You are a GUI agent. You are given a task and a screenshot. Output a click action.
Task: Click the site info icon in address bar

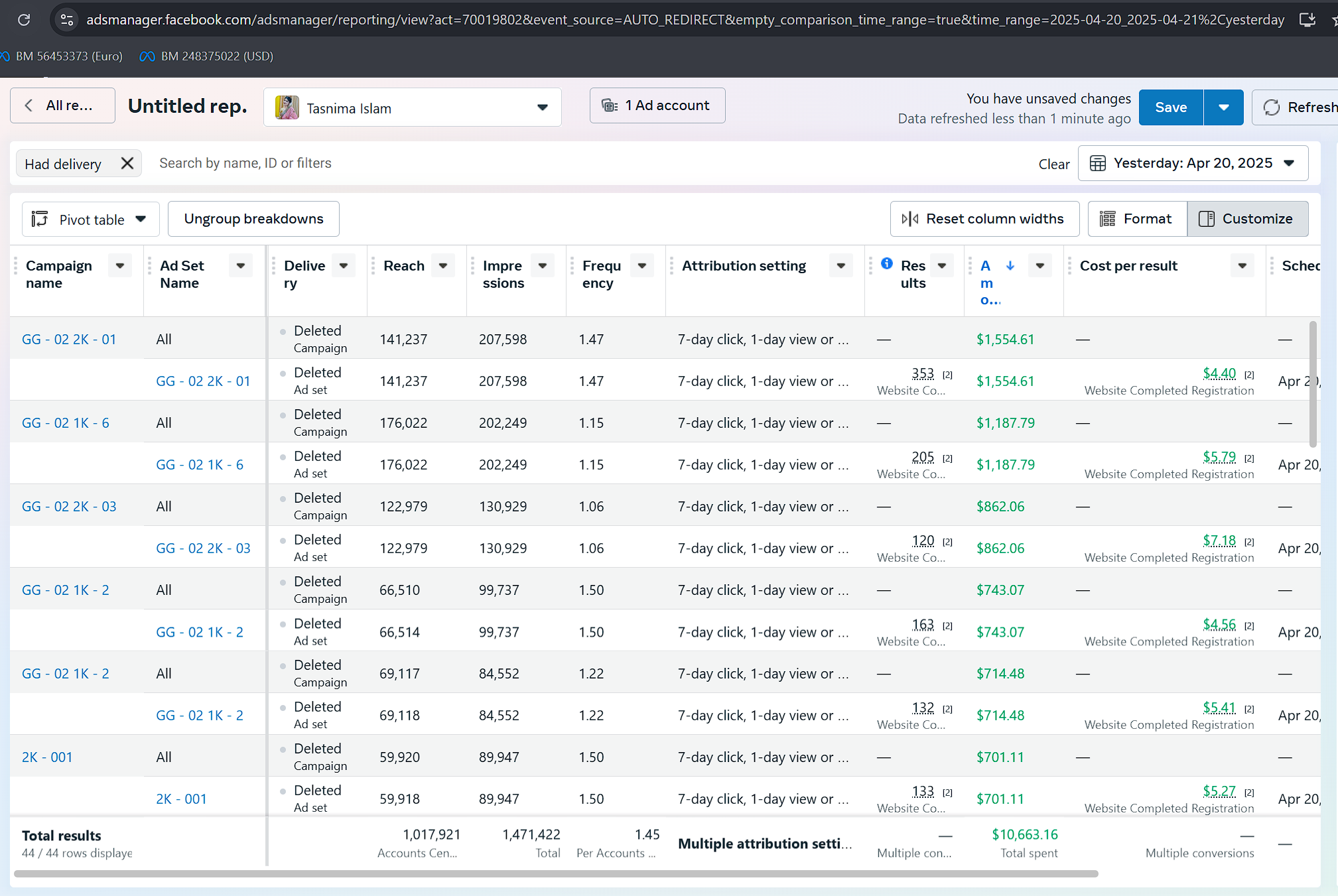point(66,20)
